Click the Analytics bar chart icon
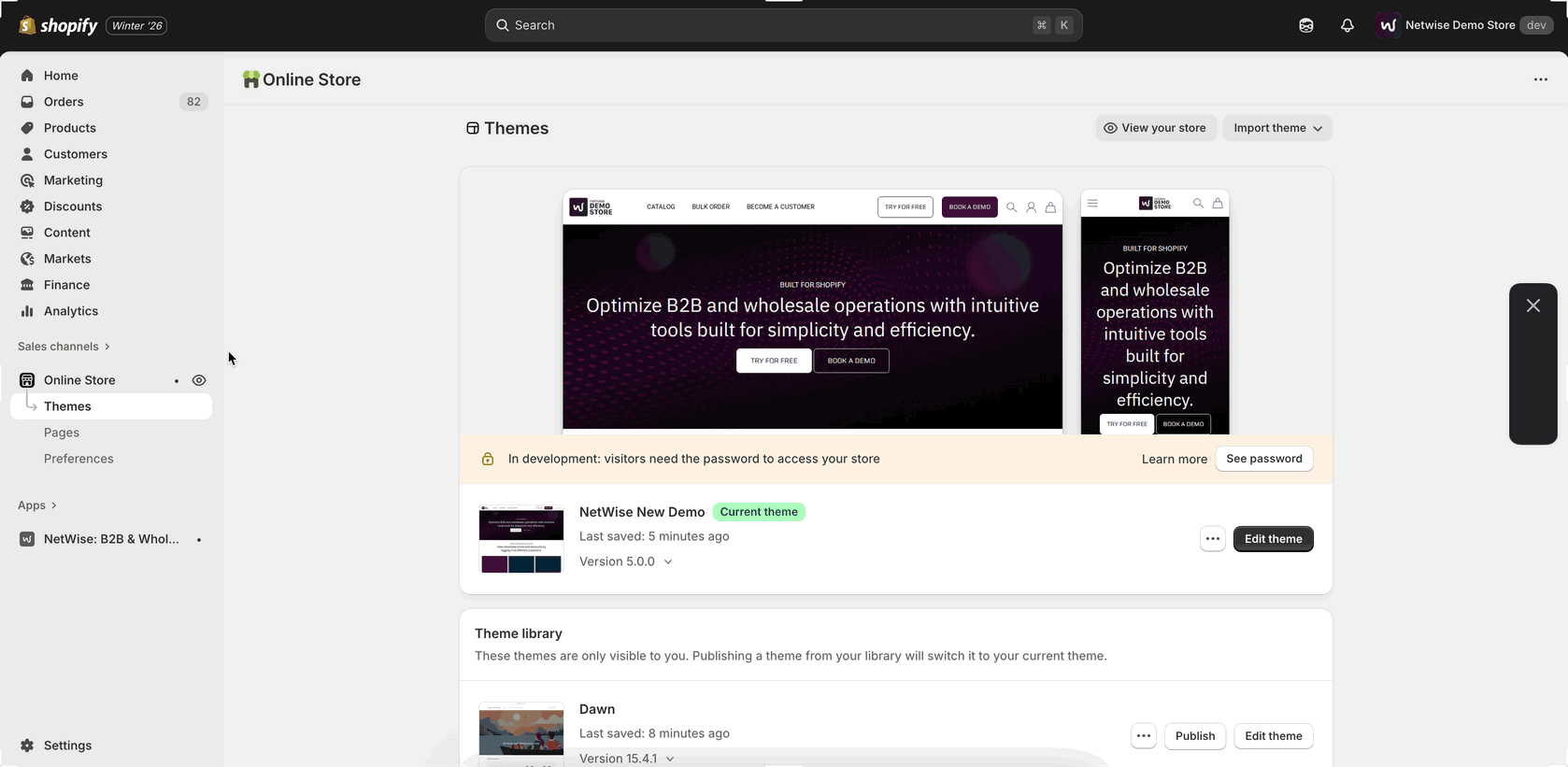 point(27,311)
